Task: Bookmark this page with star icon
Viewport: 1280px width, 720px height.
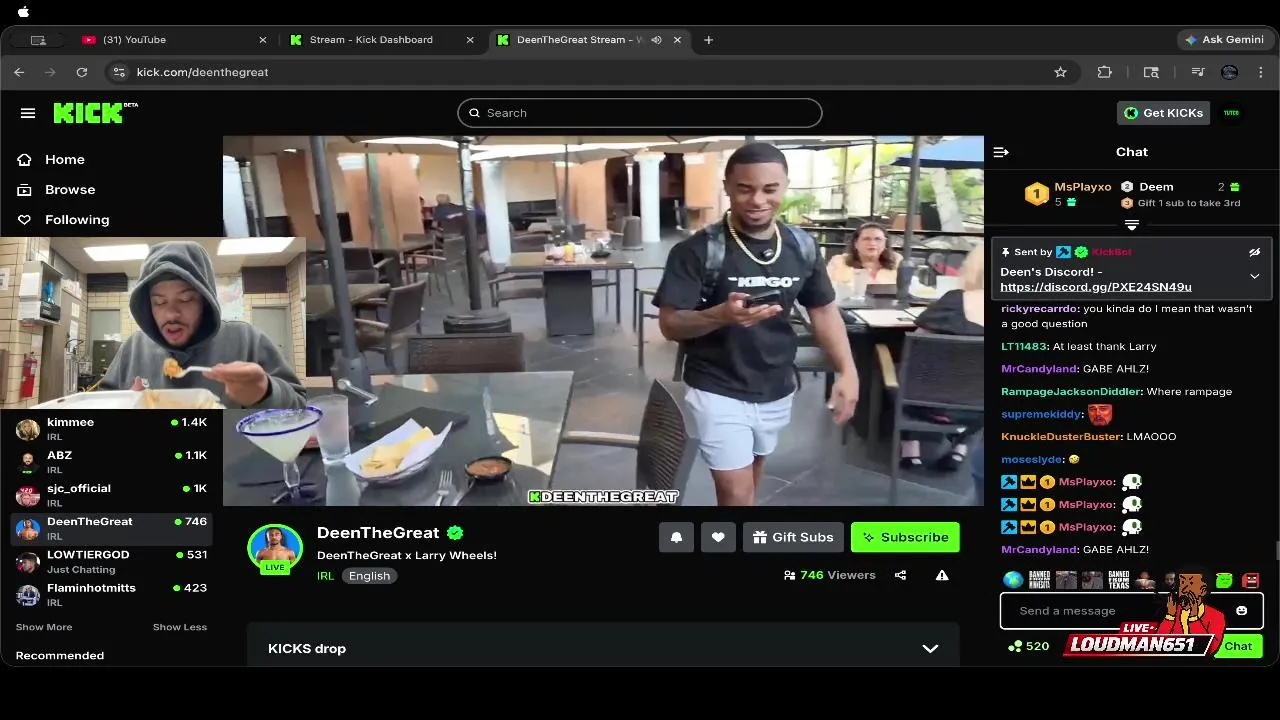Action: pyautogui.click(x=1060, y=72)
